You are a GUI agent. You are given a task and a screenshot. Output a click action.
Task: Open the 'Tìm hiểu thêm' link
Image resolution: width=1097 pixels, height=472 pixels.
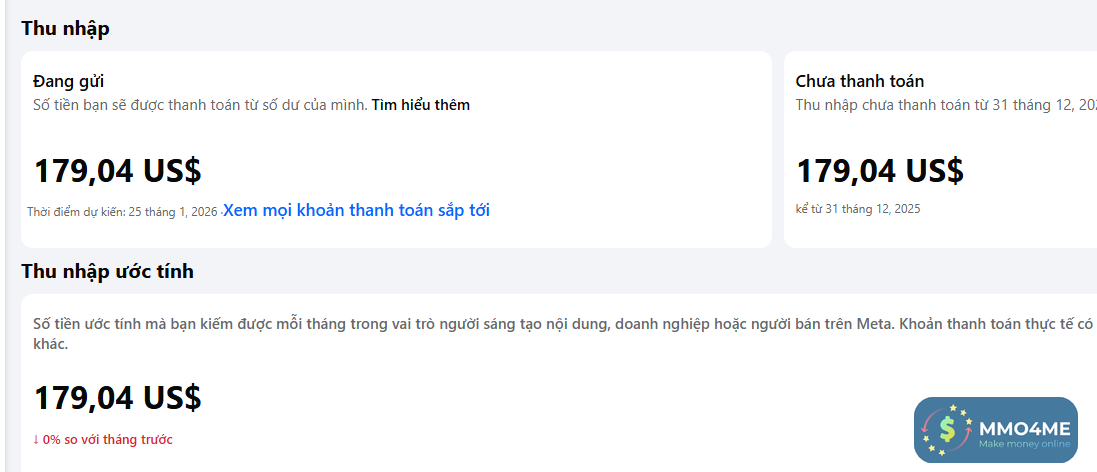[420, 105]
